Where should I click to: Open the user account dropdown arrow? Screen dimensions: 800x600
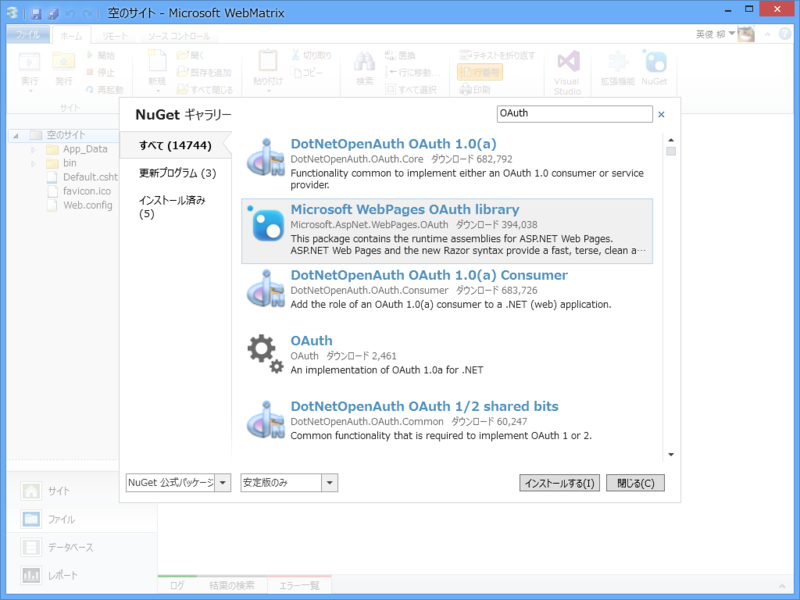coord(732,33)
